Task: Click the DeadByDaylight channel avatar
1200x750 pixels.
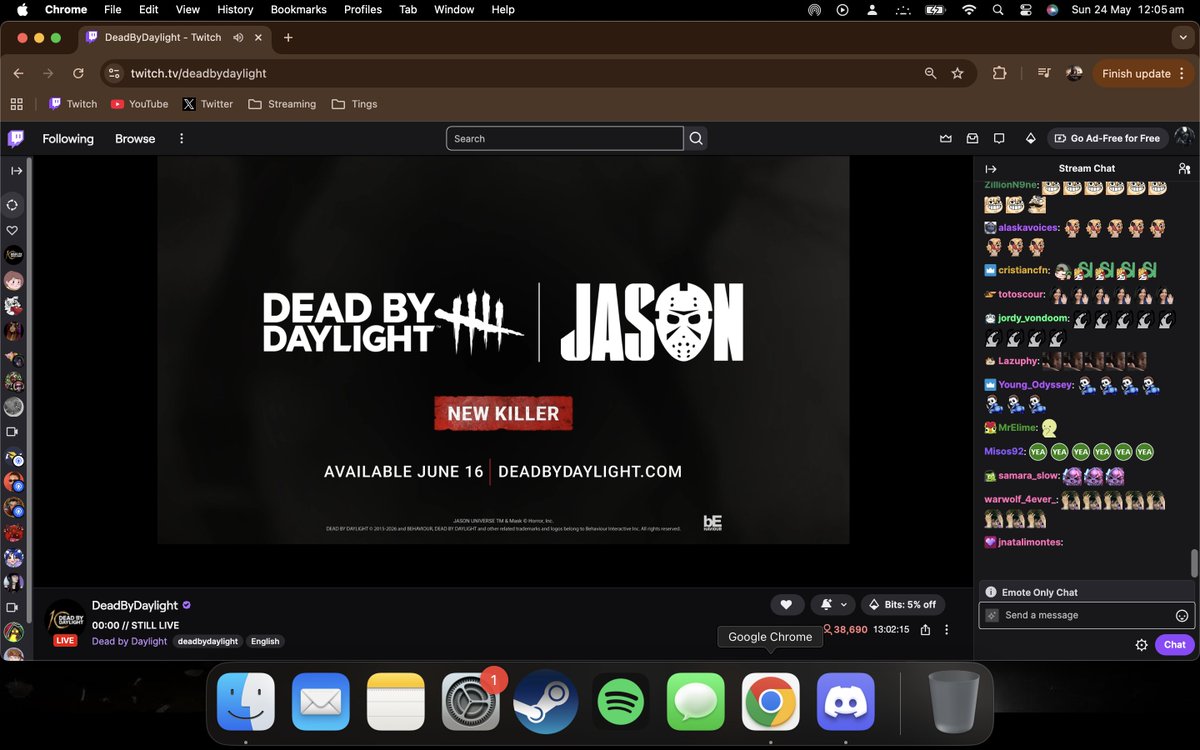Action: pyautogui.click(x=66, y=618)
